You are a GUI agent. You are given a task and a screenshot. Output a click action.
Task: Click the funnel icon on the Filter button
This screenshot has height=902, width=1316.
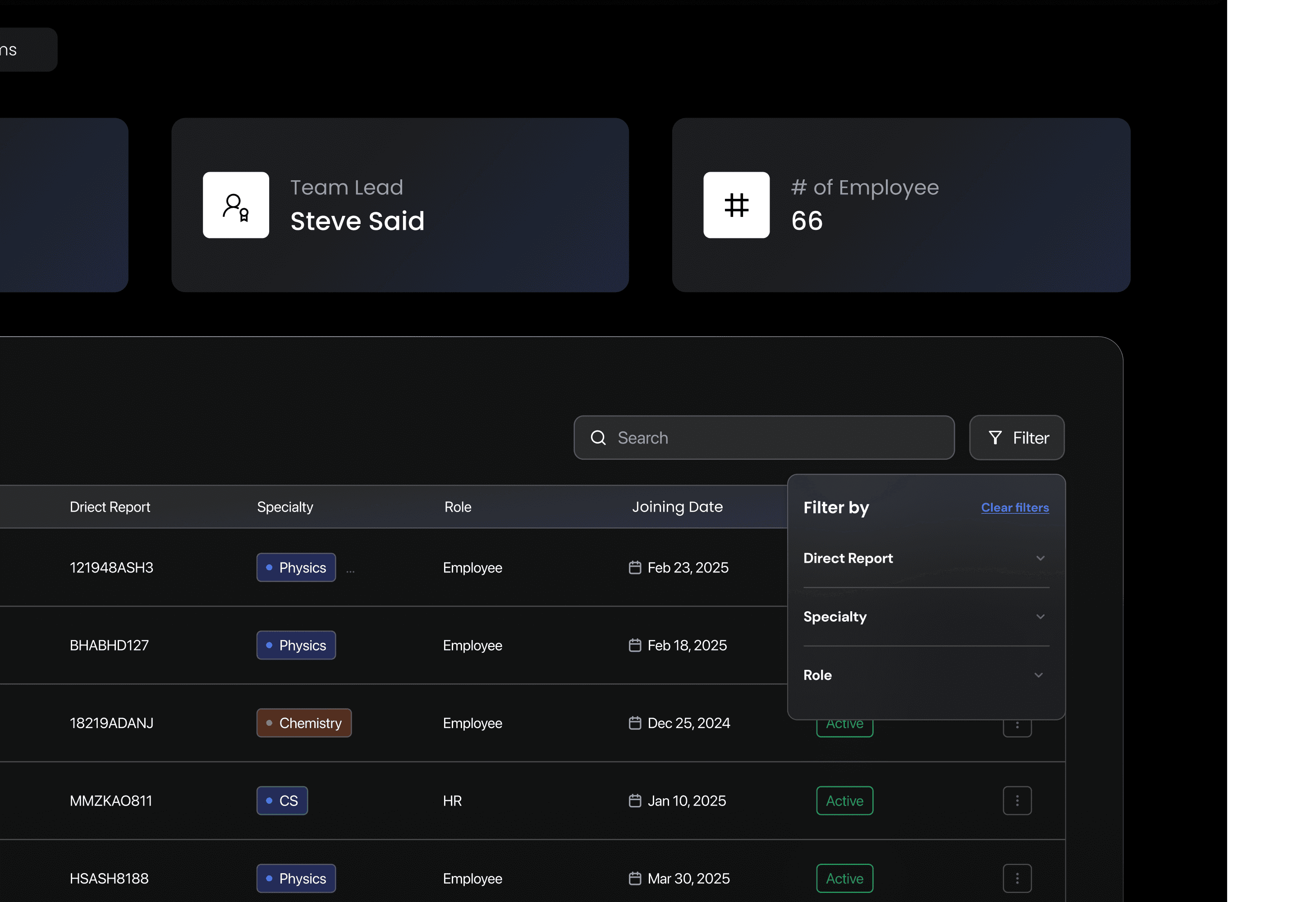(x=995, y=438)
